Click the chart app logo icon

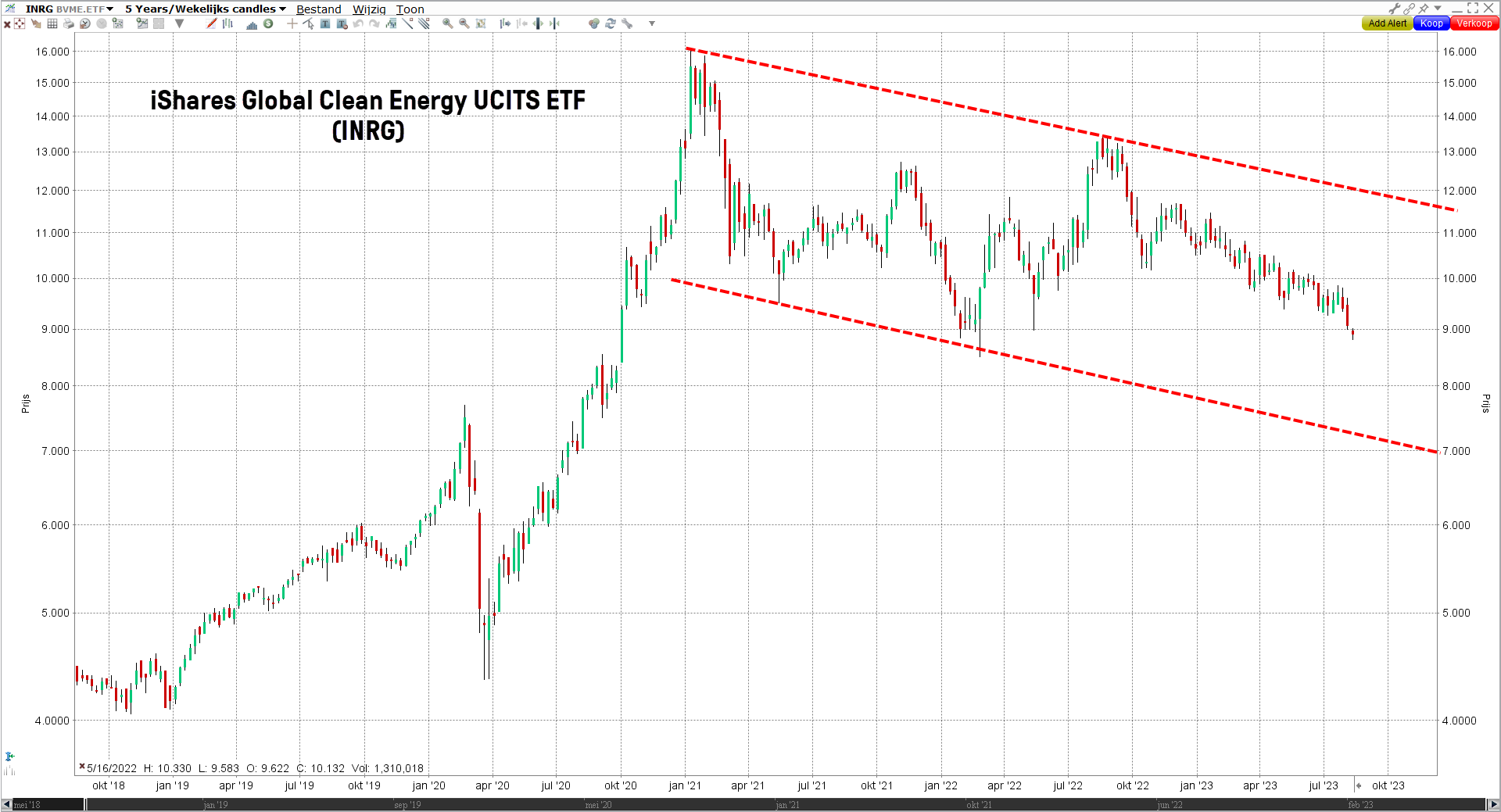[x=10, y=9]
